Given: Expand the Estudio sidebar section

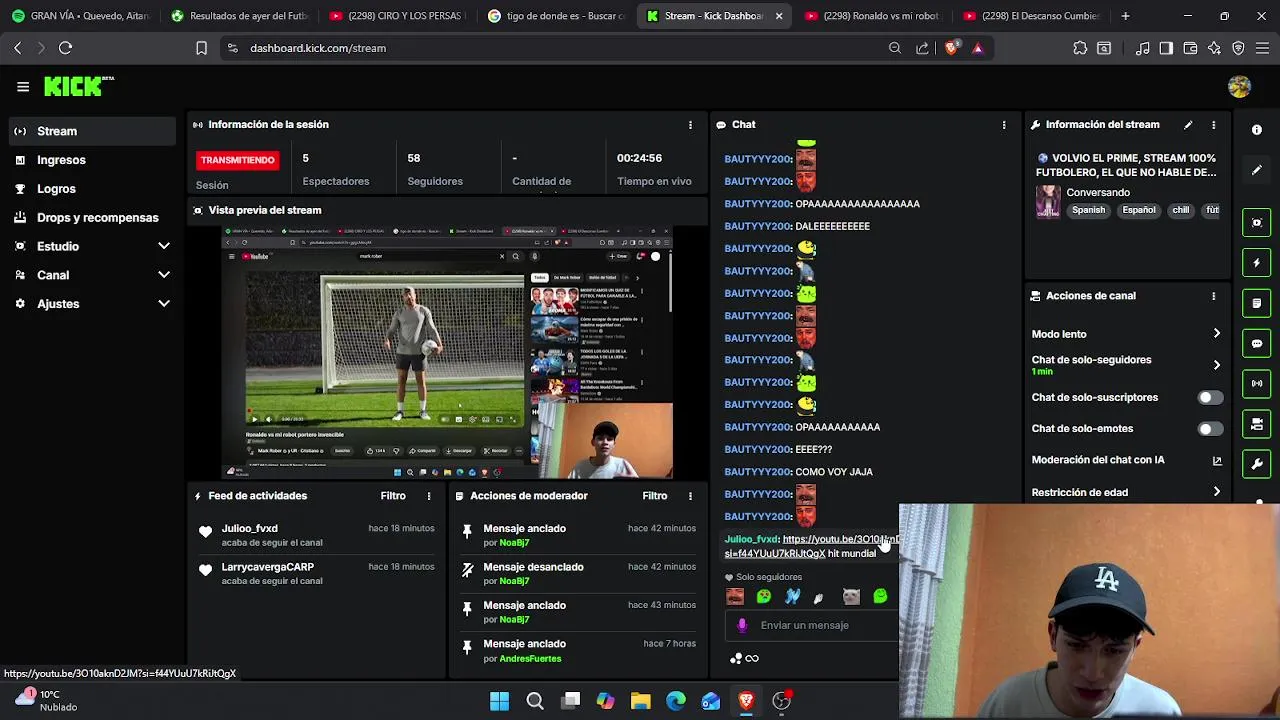Looking at the screenshot, I should coord(164,246).
